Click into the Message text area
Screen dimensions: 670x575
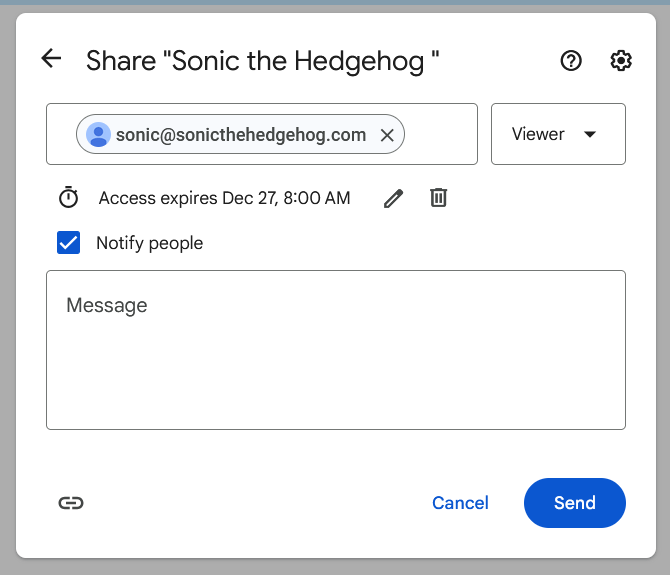pos(336,350)
